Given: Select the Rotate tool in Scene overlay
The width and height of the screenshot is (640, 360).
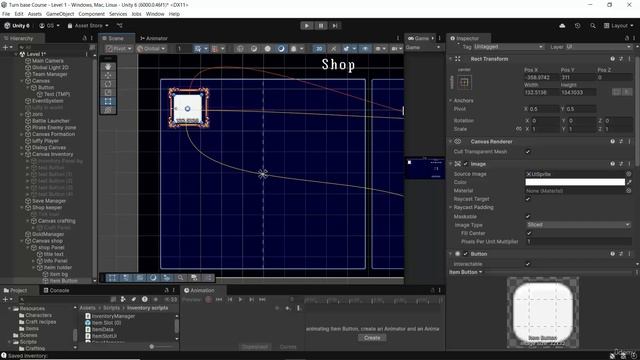Looking at the screenshot, I should (108, 84).
